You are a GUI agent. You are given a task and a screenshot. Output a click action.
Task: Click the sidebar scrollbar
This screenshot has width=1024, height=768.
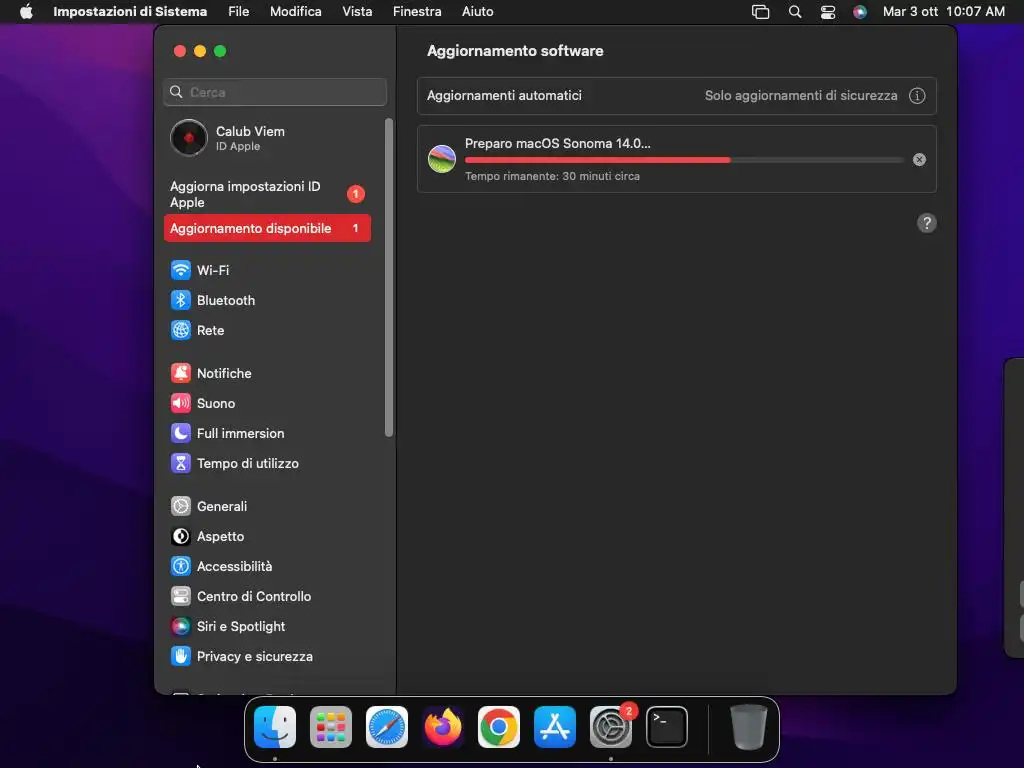click(389, 278)
